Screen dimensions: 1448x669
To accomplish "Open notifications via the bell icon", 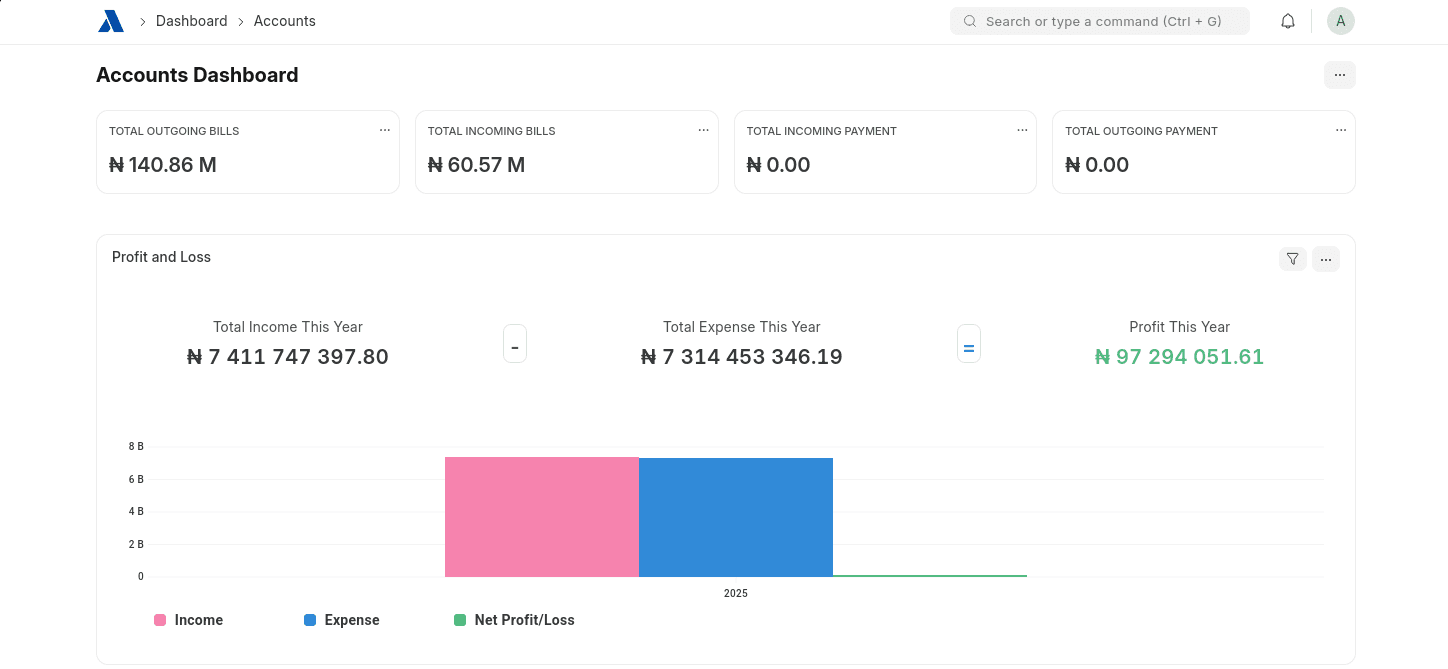I will pos(1288,20).
